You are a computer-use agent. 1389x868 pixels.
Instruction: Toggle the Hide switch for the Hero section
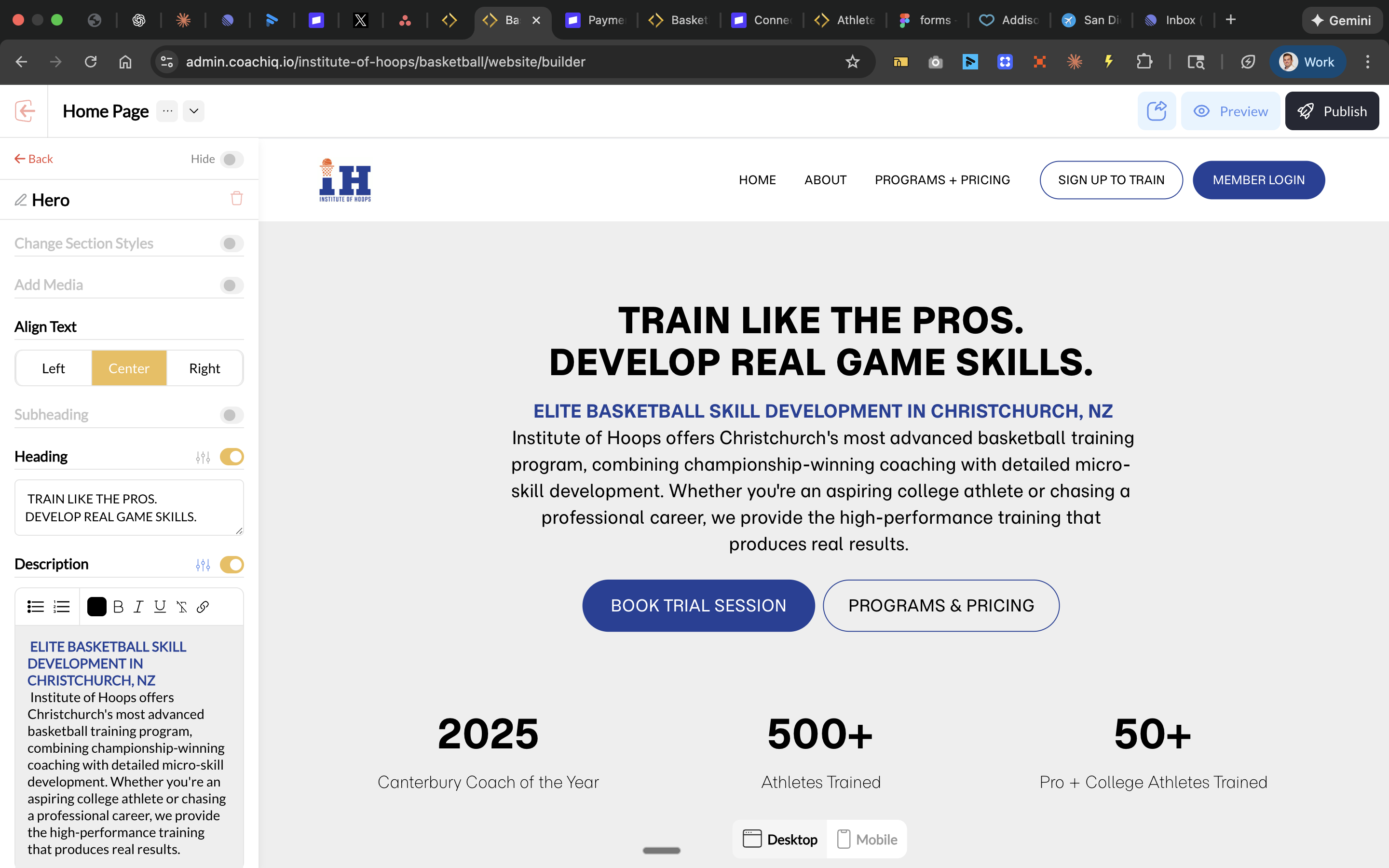click(x=231, y=159)
